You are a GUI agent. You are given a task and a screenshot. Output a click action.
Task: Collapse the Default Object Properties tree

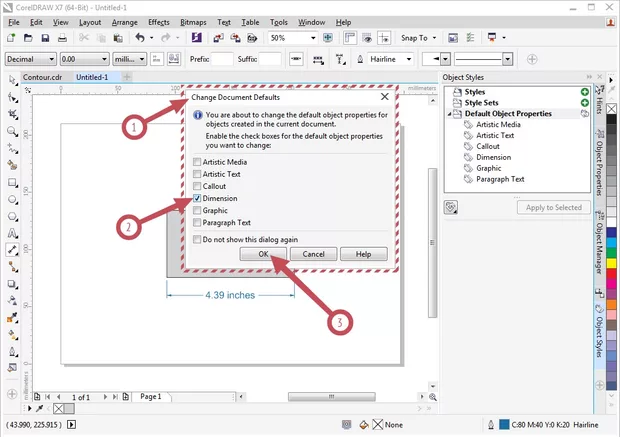[x=458, y=114]
